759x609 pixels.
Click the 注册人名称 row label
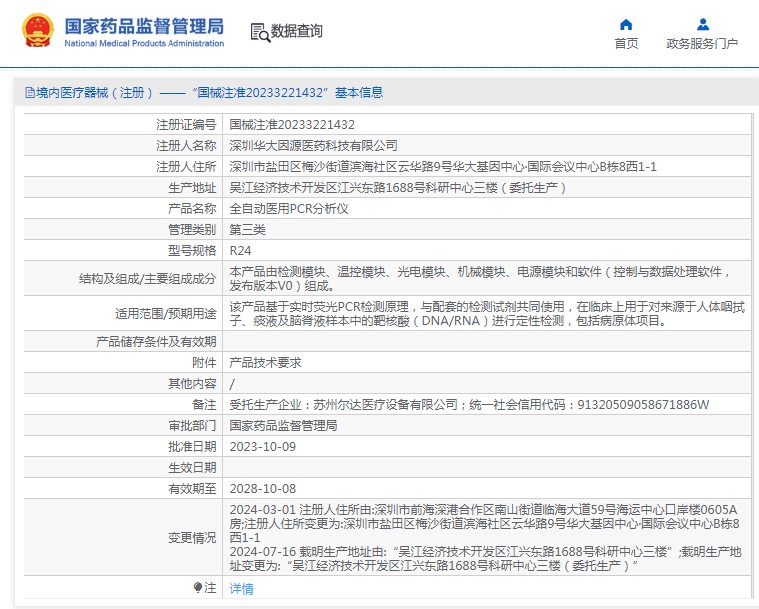tap(186, 146)
